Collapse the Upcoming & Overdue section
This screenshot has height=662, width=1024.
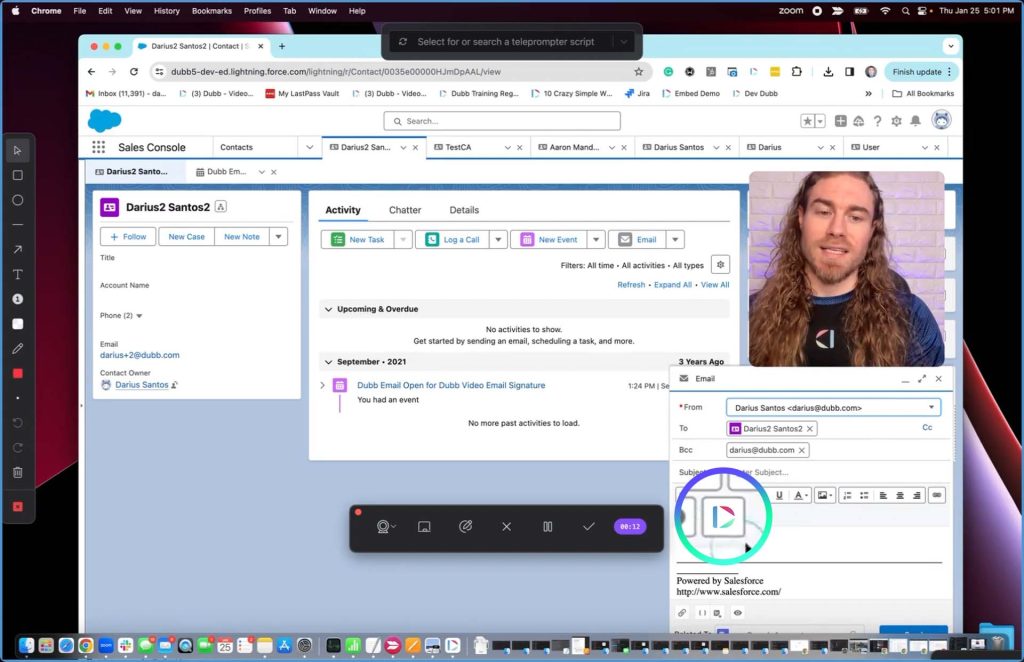click(x=328, y=309)
